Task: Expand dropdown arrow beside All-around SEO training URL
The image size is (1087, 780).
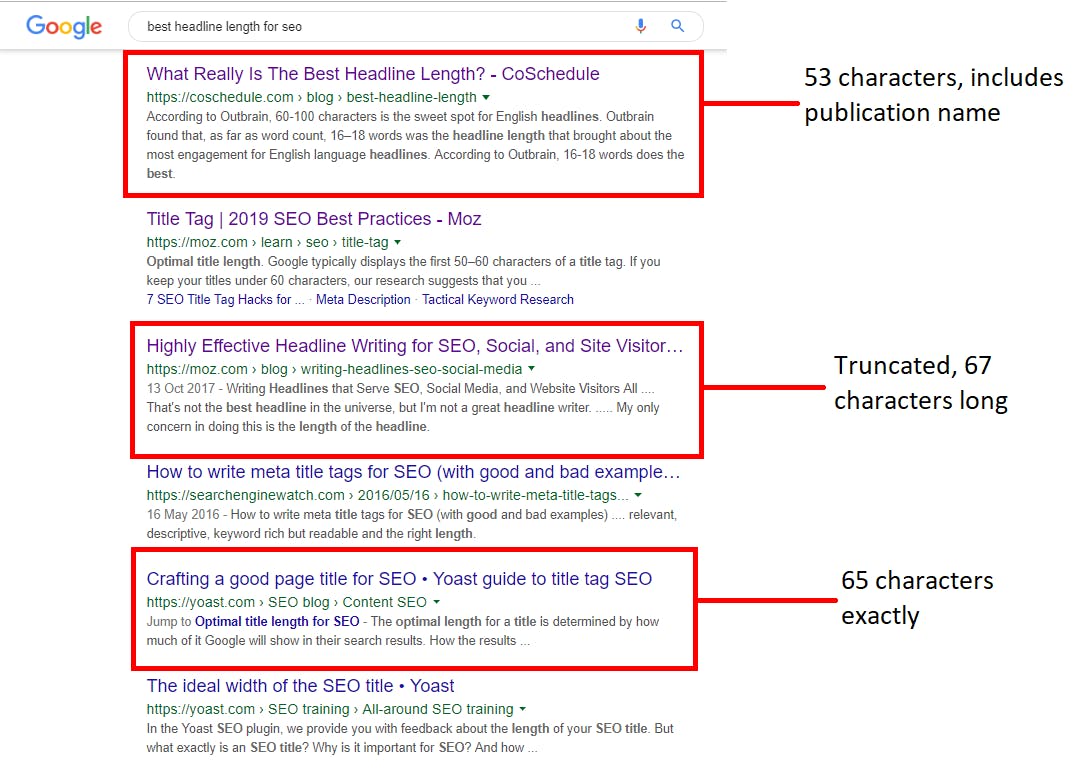Action: [x=523, y=710]
